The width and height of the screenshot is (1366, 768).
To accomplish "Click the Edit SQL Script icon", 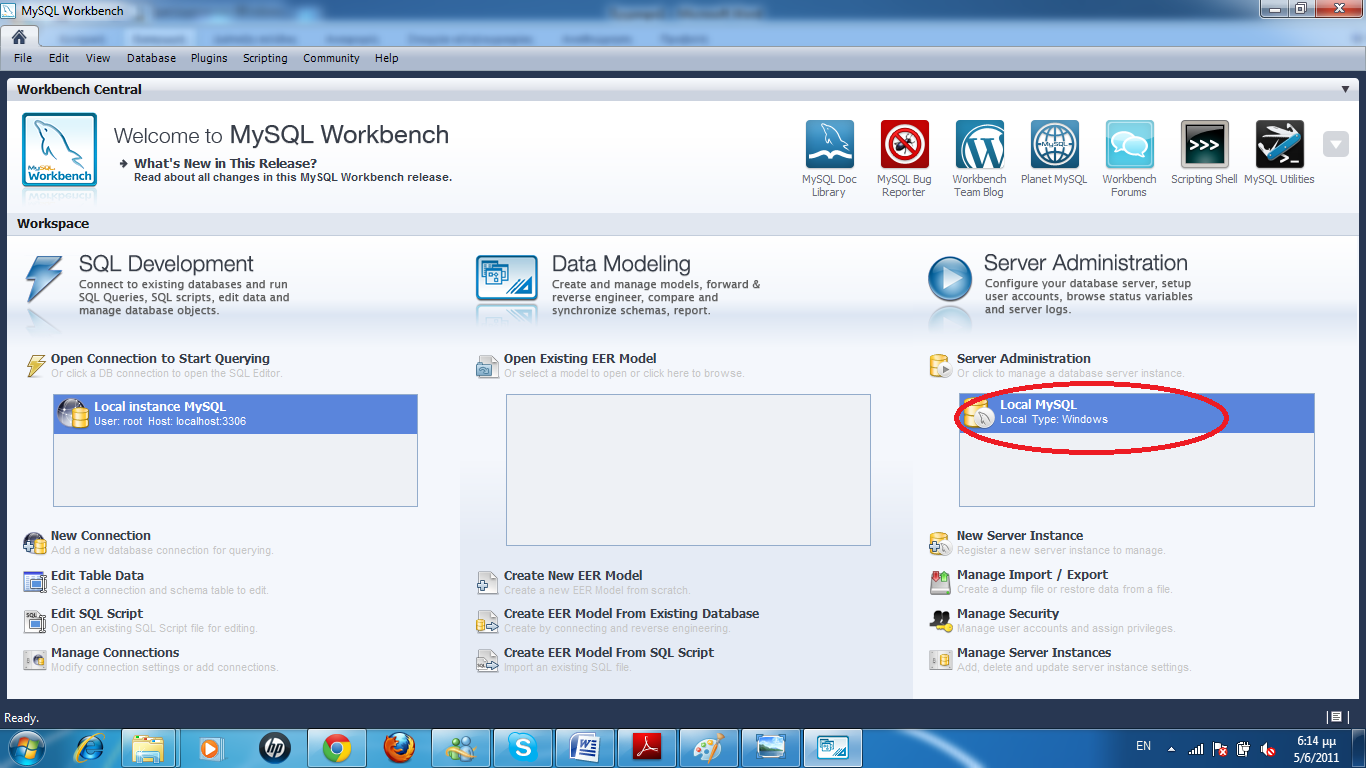I will tap(35, 621).
